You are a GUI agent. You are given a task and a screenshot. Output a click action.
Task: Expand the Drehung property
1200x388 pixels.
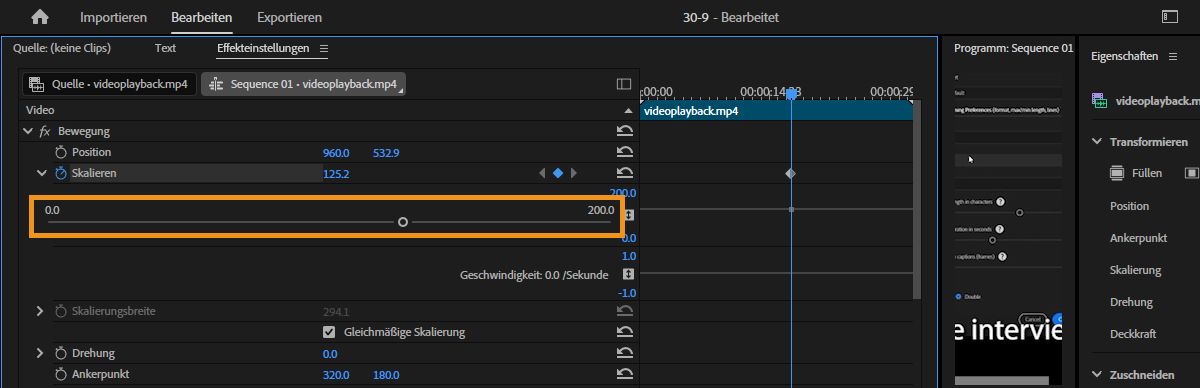pos(40,353)
